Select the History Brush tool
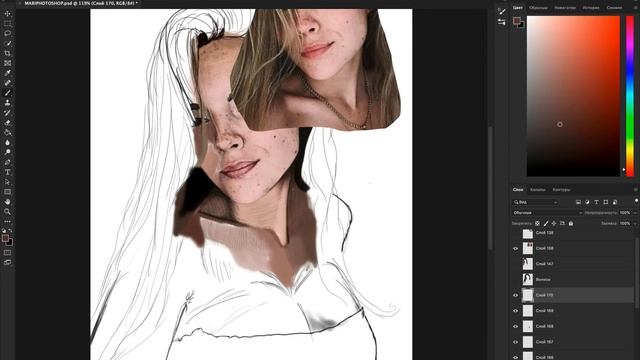 point(7,113)
